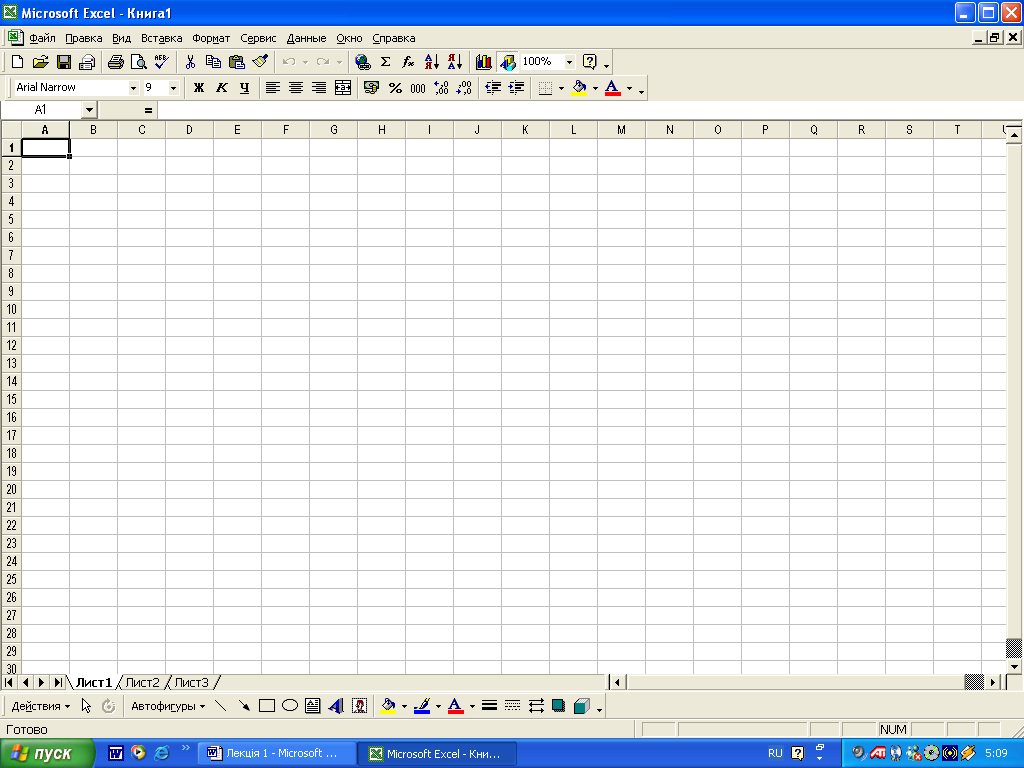Viewport: 1024px width, 768px height.
Task: Increase decimal places icon
Action: [441, 88]
